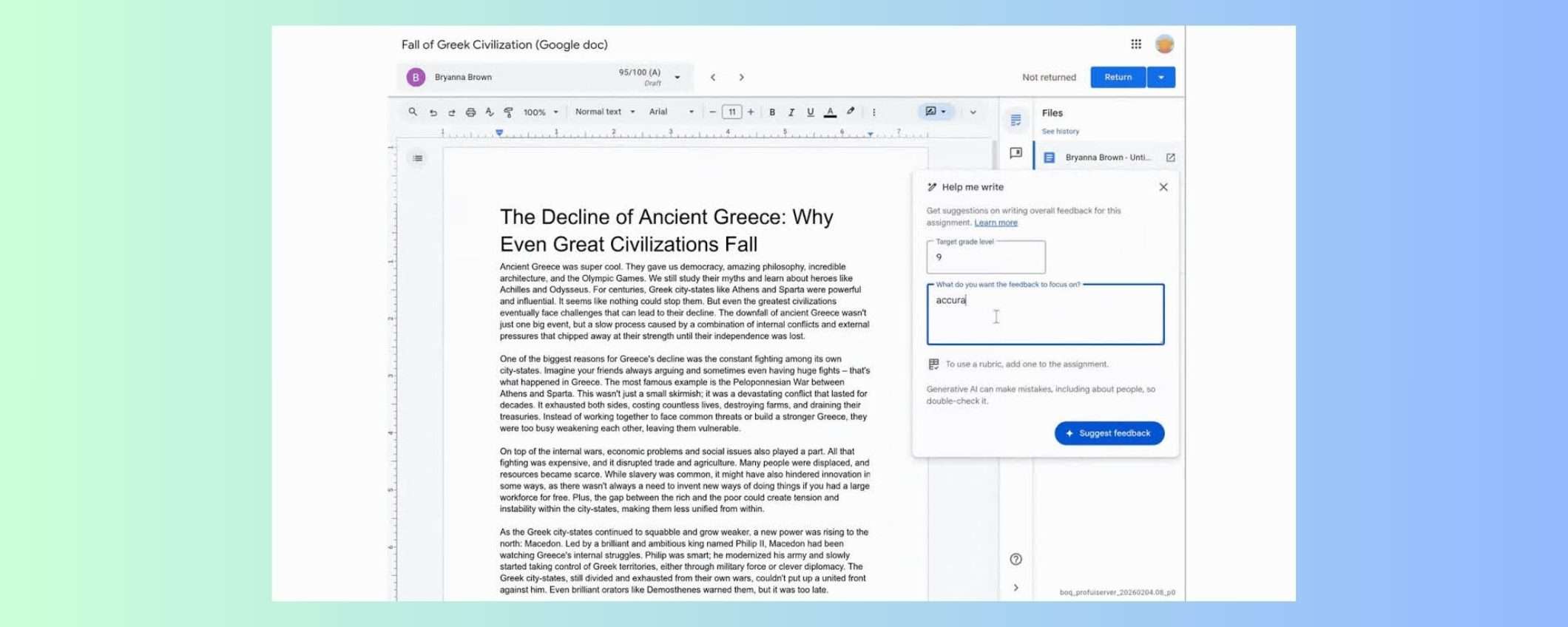Open the document outline icon
Viewport: 1568px width, 627px height.
click(418, 158)
